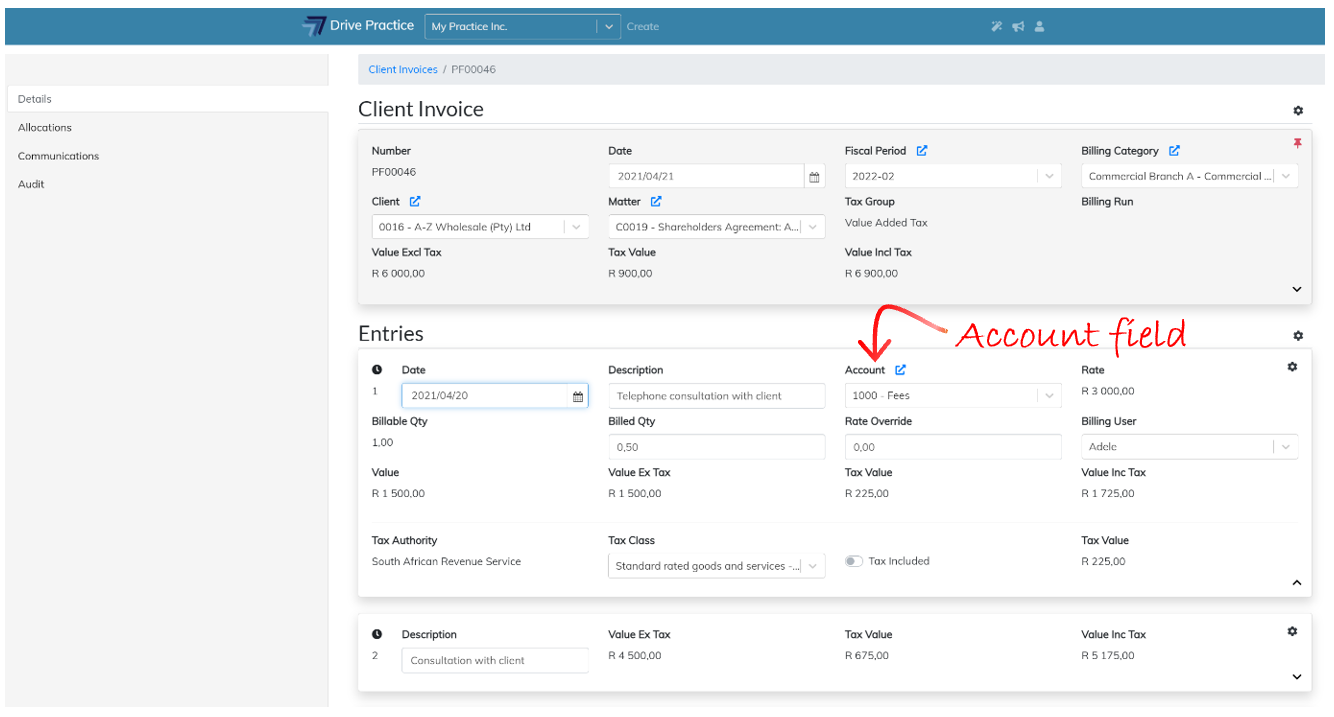Image resolution: width=1334 pixels, height=717 pixels.
Task: Click the user profile icon in header
Action: click(x=1039, y=27)
